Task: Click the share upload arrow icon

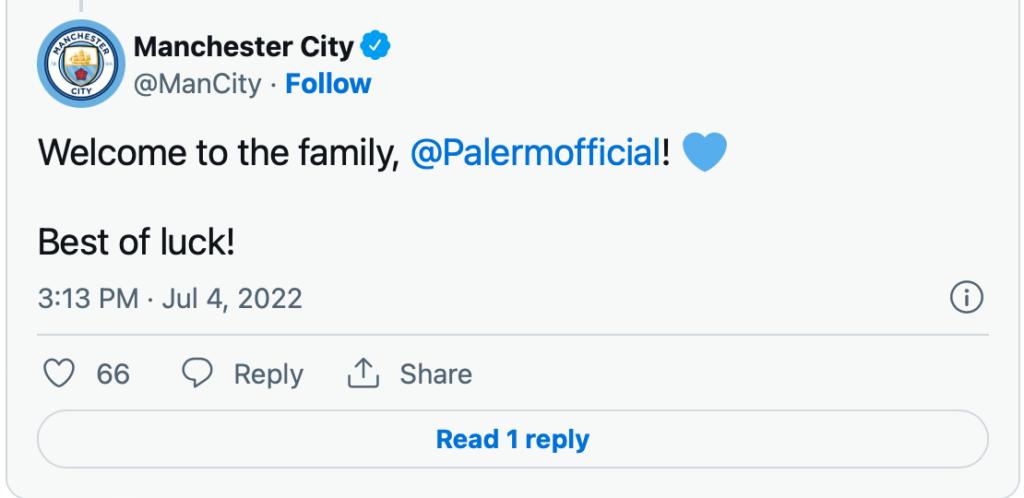Action: coord(362,374)
